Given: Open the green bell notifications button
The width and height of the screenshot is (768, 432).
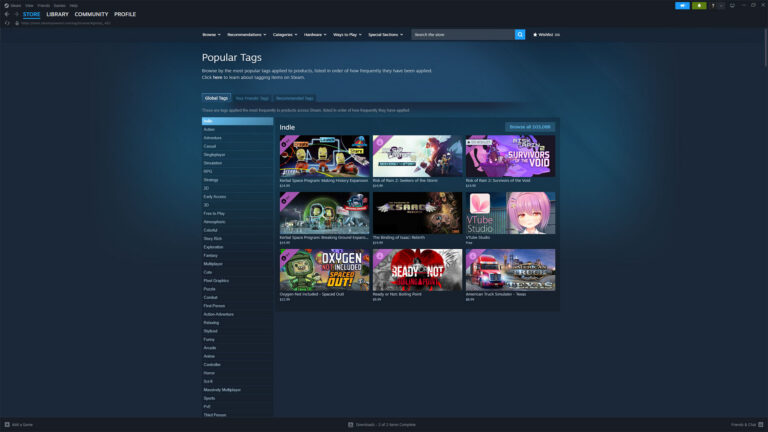Looking at the screenshot, I should (x=699, y=5).
